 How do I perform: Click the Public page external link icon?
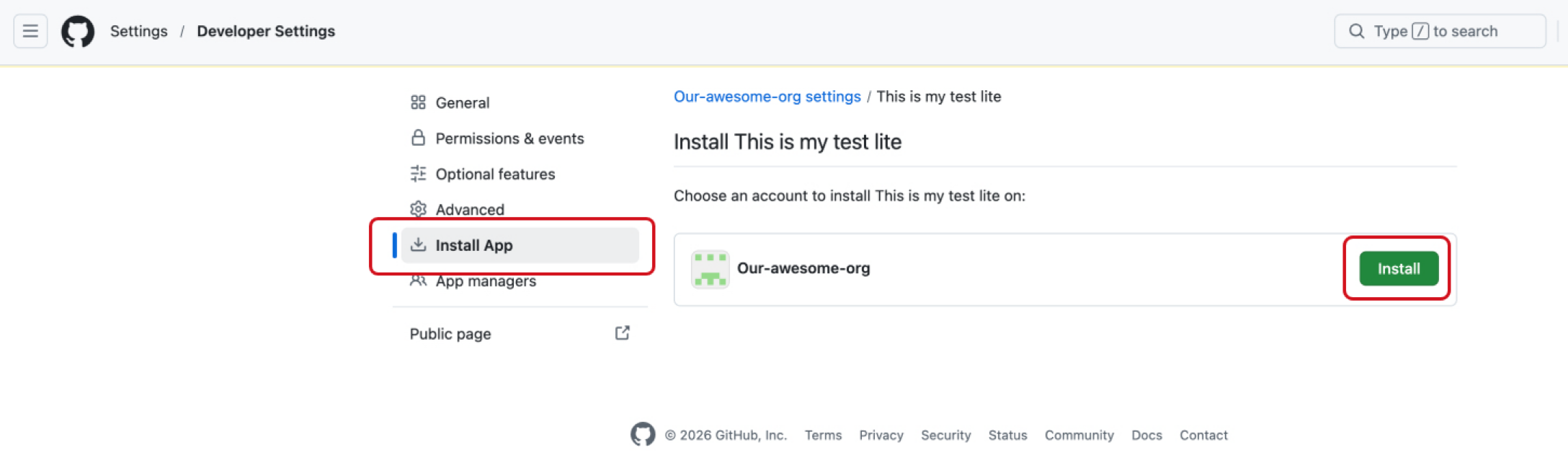pyautogui.click(x=623, y=333)
